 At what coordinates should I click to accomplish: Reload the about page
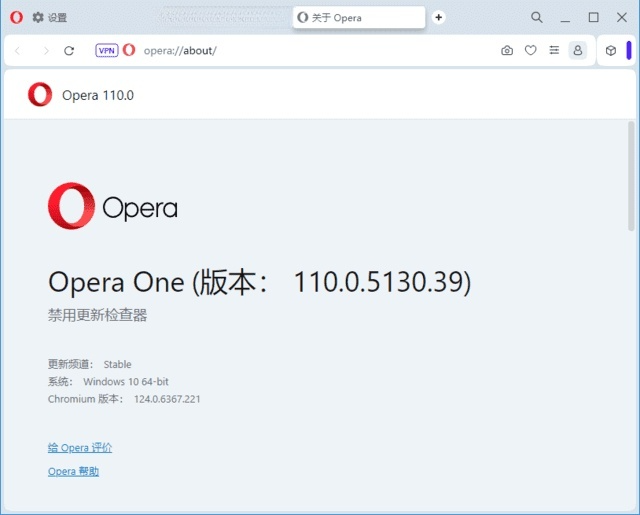[69, 51]
